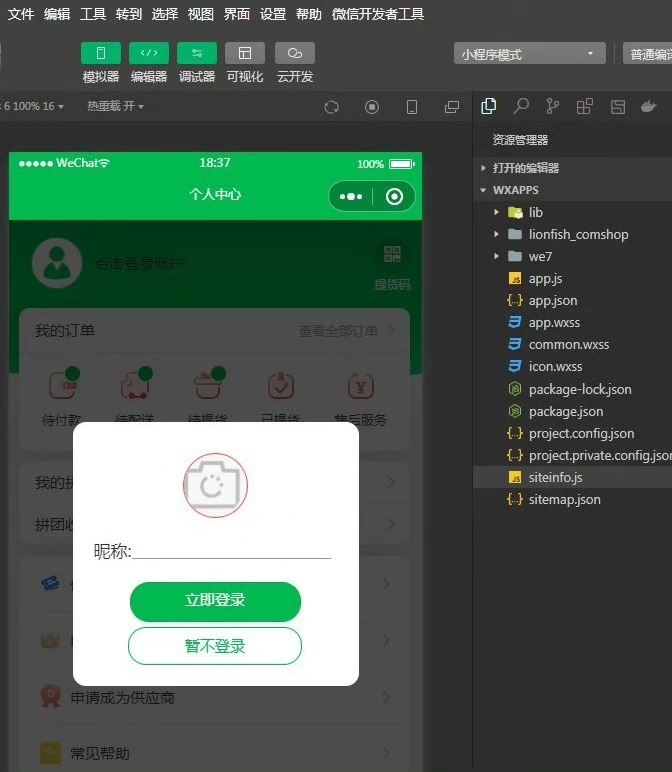Viewport: 672px width, 772px height.
Task: Open the source control icon
Action: coord(553,106)
